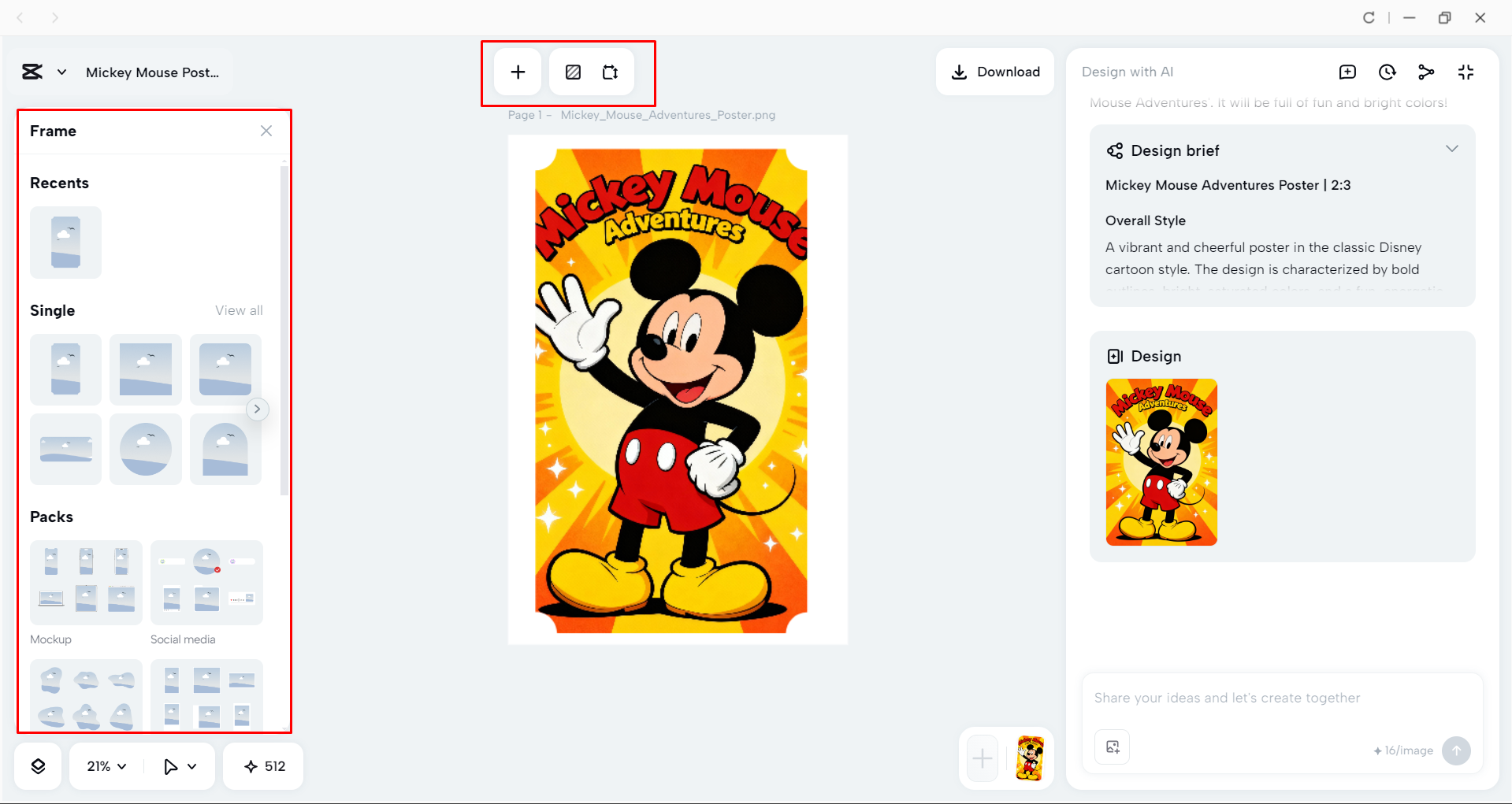Viewport: 1512px width, 804px height.
Task: Click the send message arrow button
Action: pos(1456,750)
